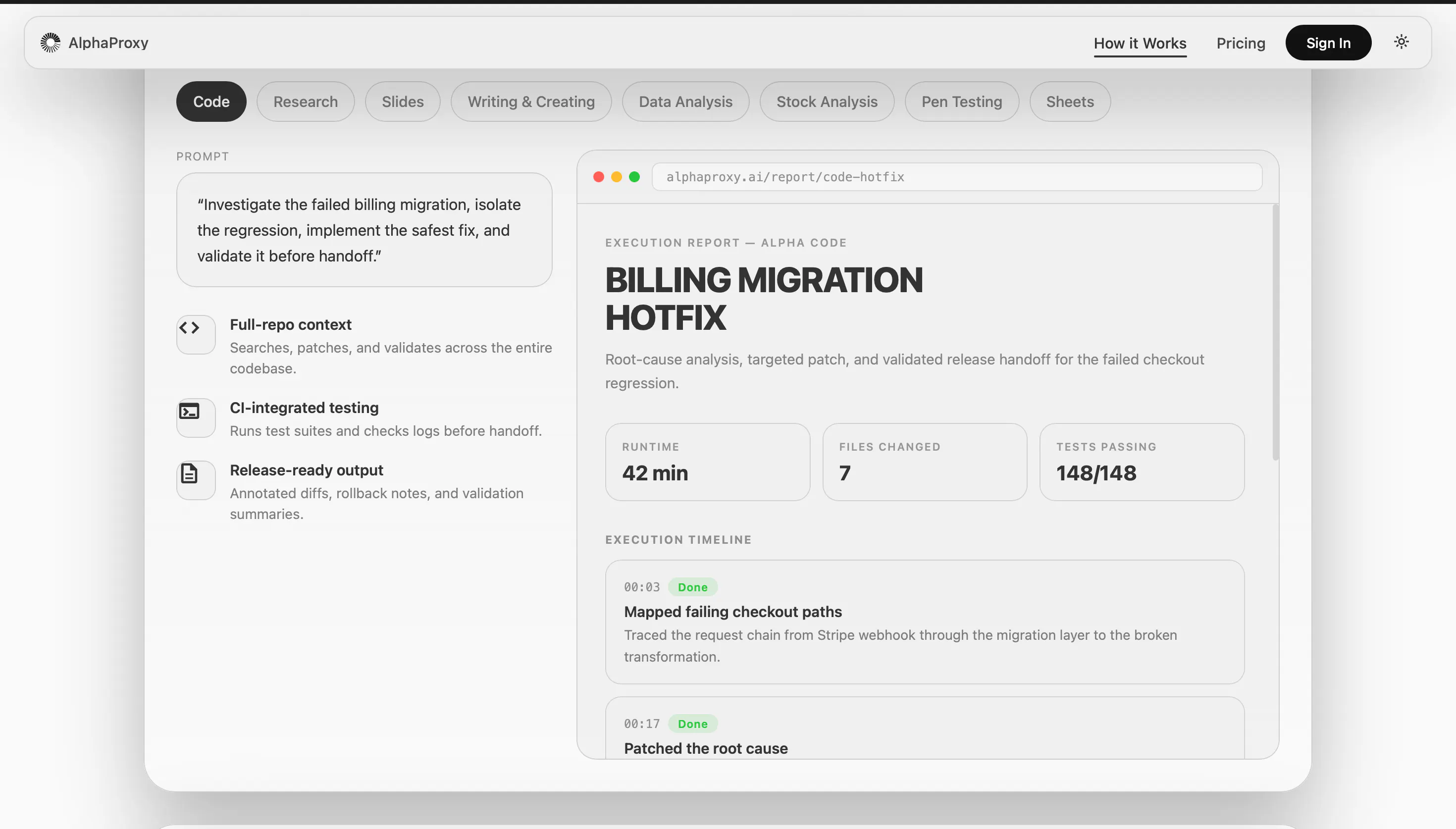Viewport: 1456px width, 829px height.
Task: Click the 'EXECUTION REPORT — ALPHA CODE' label
Action: (726, 243)
